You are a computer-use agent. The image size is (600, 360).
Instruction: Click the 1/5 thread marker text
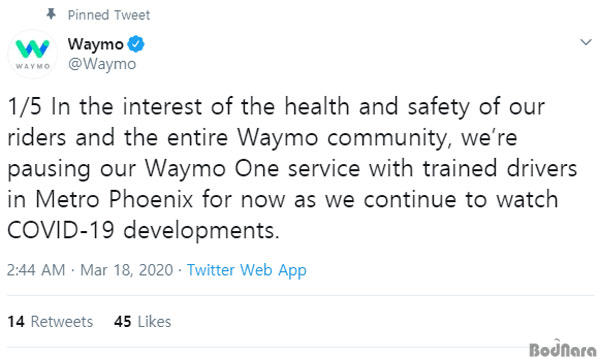(24, 106)
